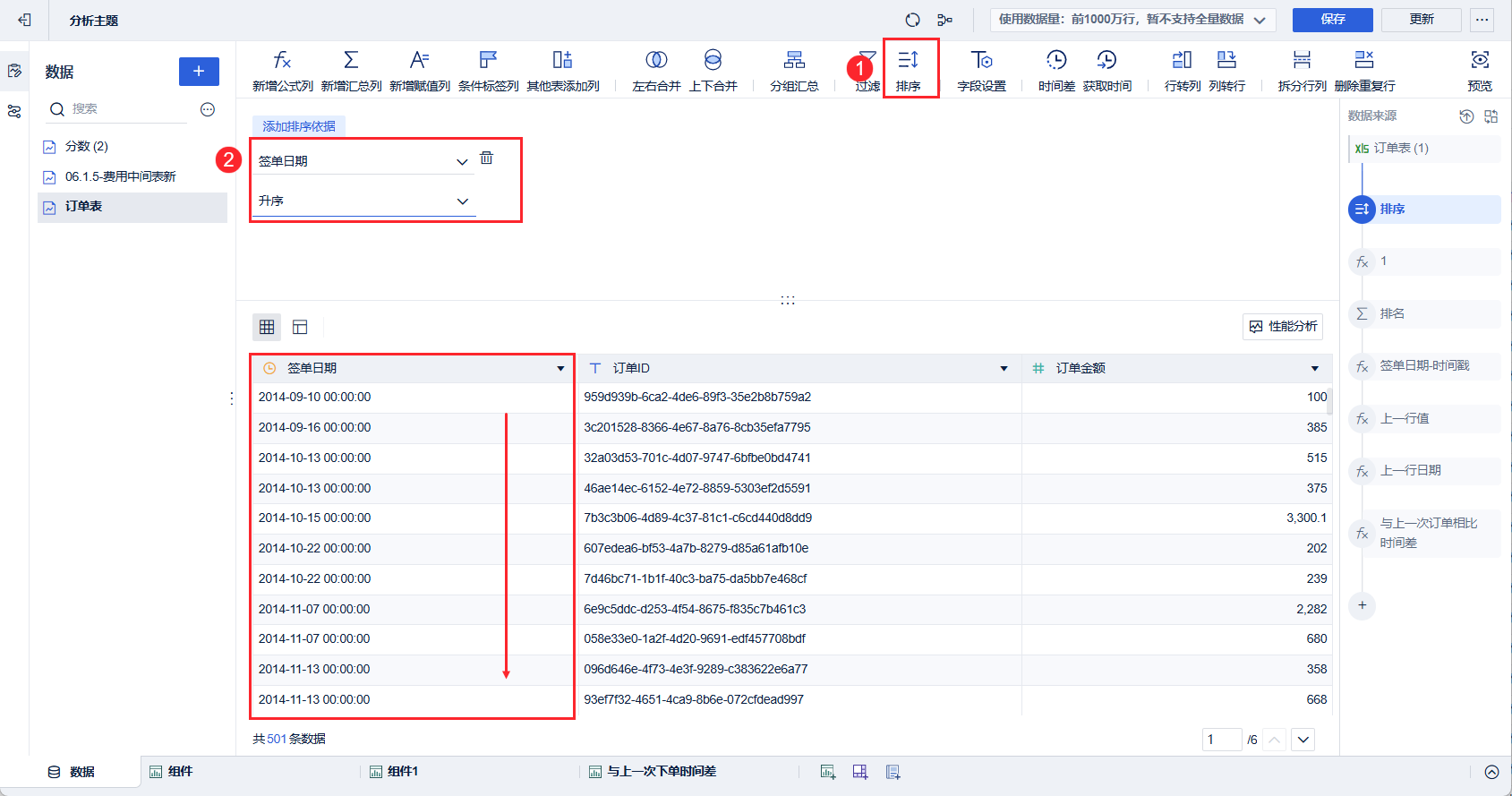The image size is (1512, 796).
Task: Open the 签单日期 column header dropdown arrow
Action: click(561, 369)
